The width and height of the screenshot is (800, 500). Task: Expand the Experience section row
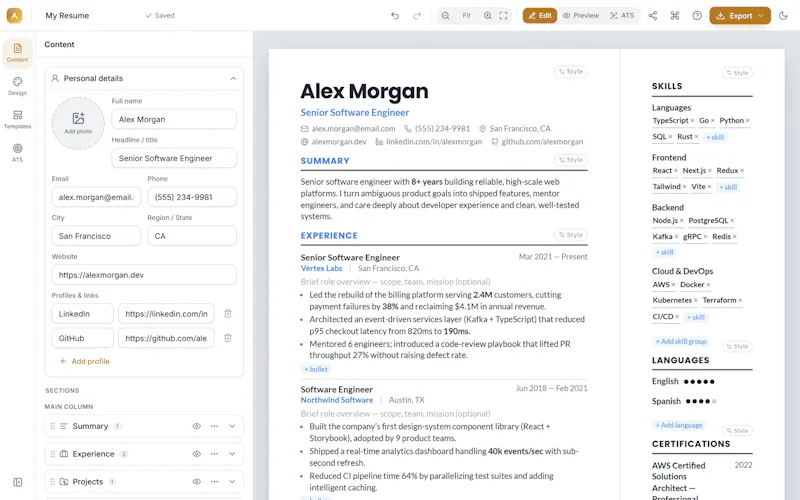pyautogui.click(x=232, y=454)
